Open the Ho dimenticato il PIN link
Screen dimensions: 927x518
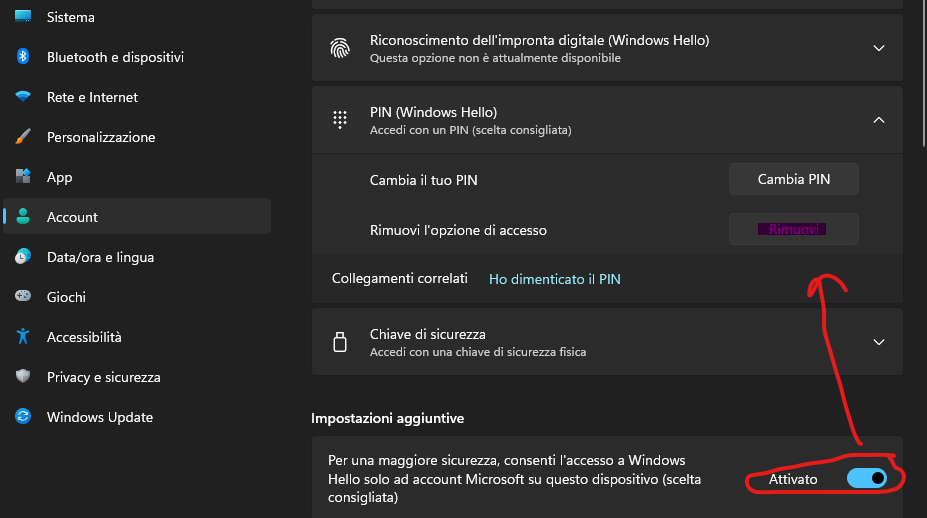coord(554,279)
